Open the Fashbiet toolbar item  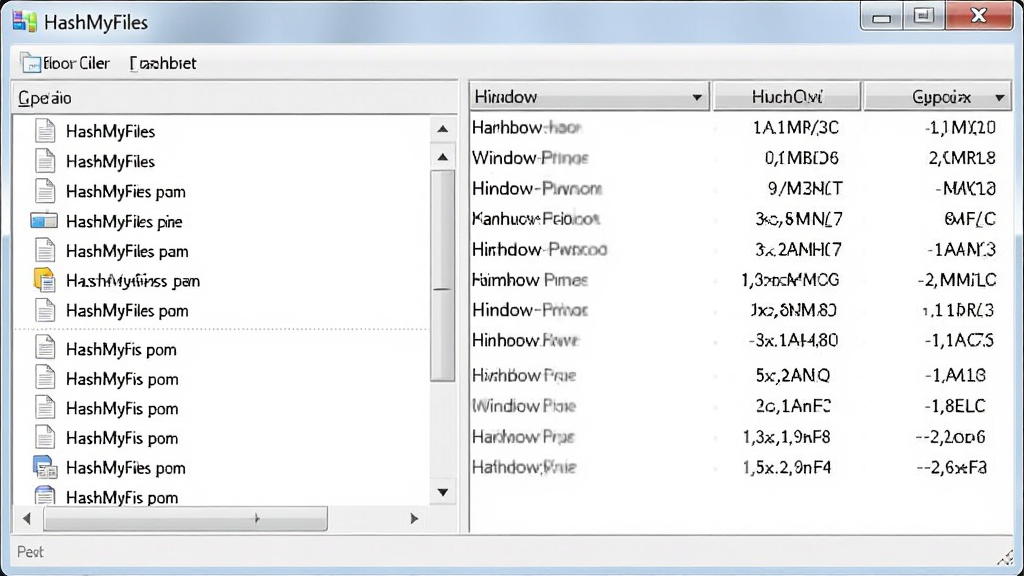pyautogui.click(x=163, y=63)
